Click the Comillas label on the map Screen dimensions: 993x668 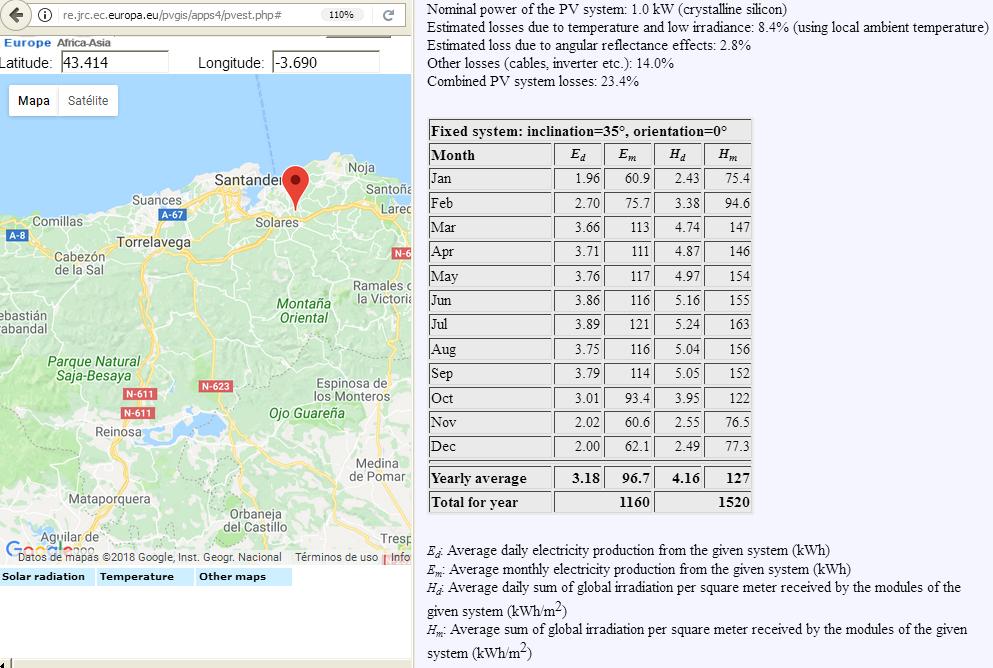pyautogui.click(x=57, y=222)
